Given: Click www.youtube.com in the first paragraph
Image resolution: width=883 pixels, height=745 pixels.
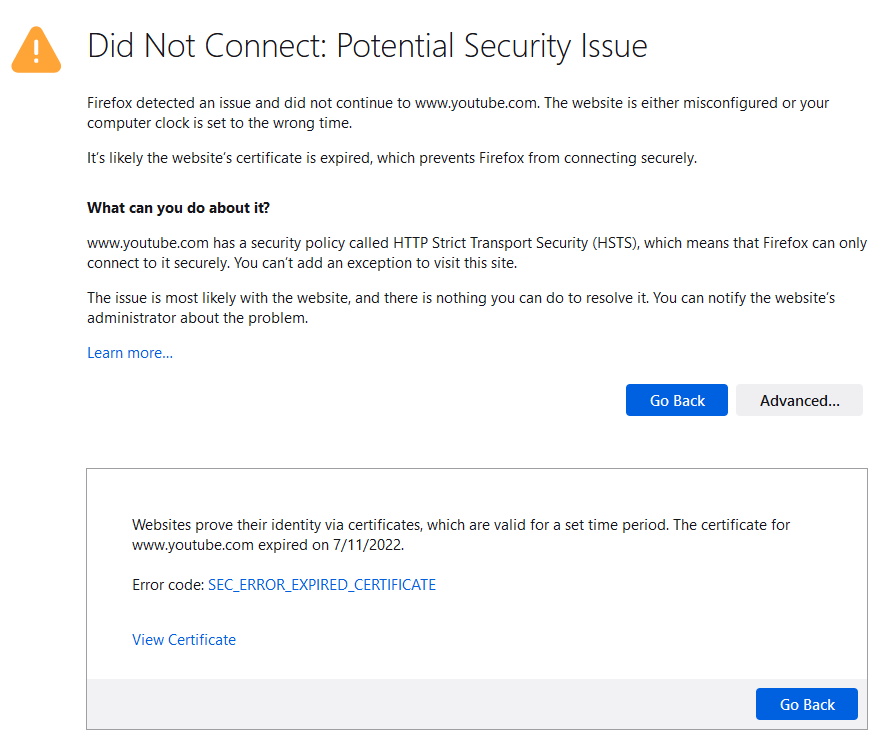Looking at the screenshot, I should [x=476, y=103].
